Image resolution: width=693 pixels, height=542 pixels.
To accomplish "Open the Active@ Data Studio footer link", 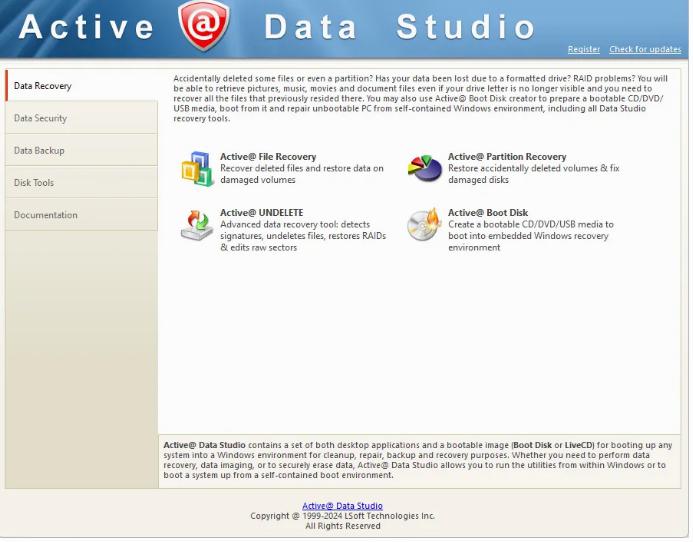I will [x=342, y=506].
